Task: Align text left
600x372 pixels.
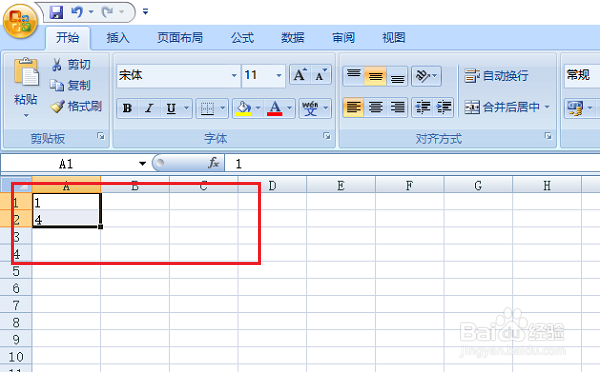Action: (354, 107)
